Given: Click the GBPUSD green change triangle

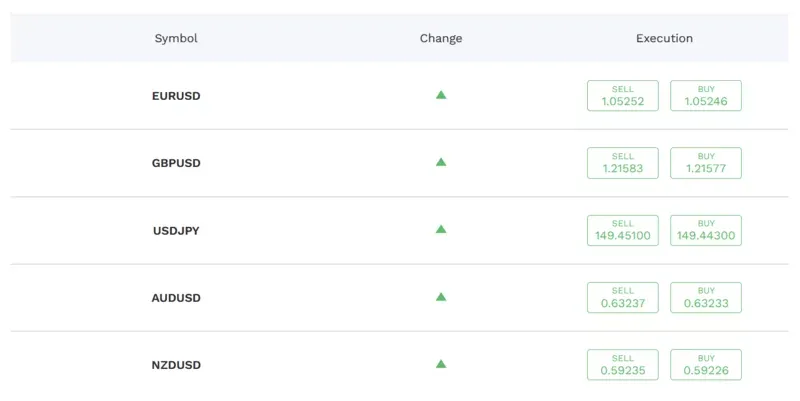Looking at the screenshot, I should coord(441,162).
